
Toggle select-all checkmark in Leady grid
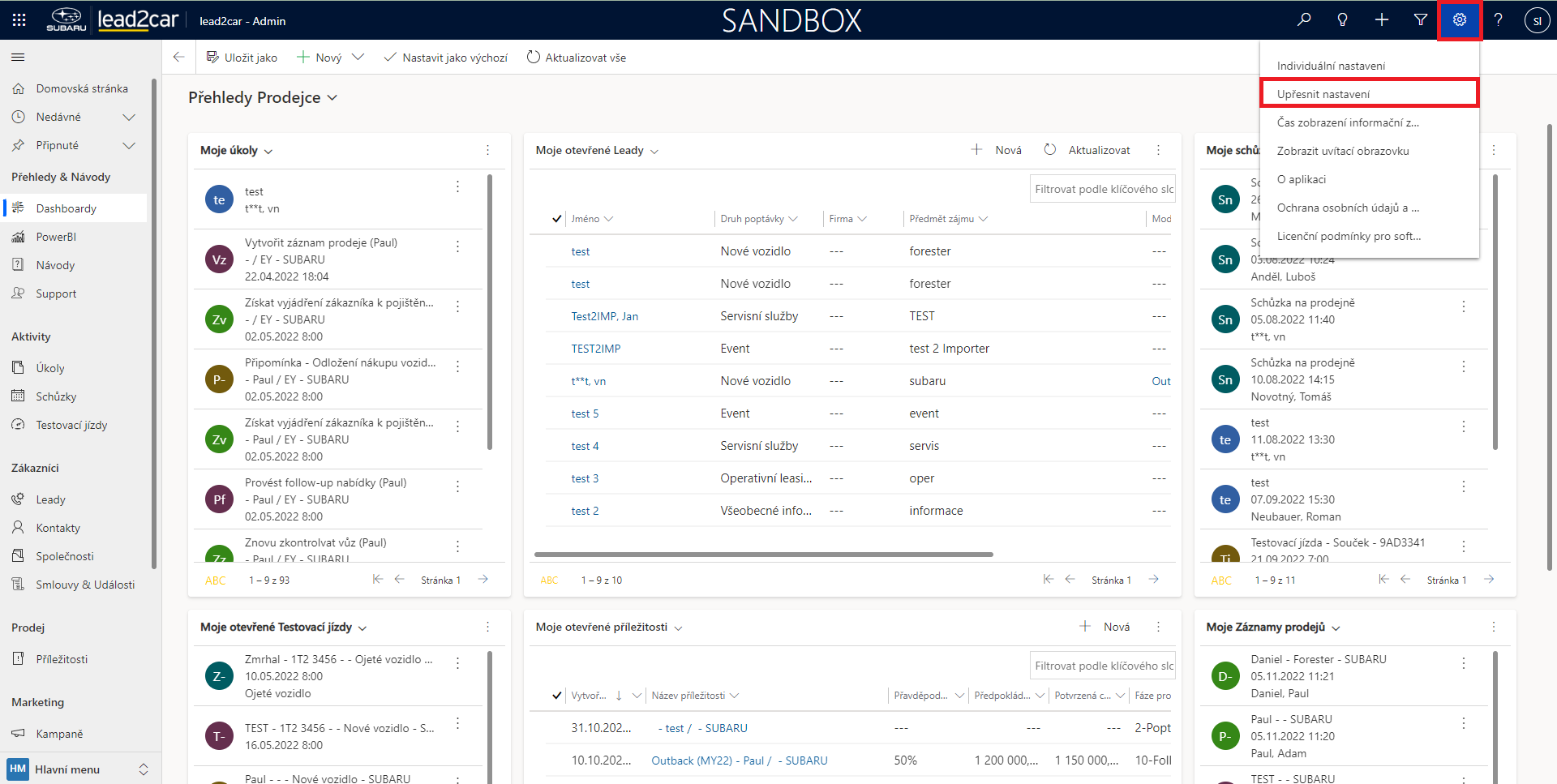point(556,219)
